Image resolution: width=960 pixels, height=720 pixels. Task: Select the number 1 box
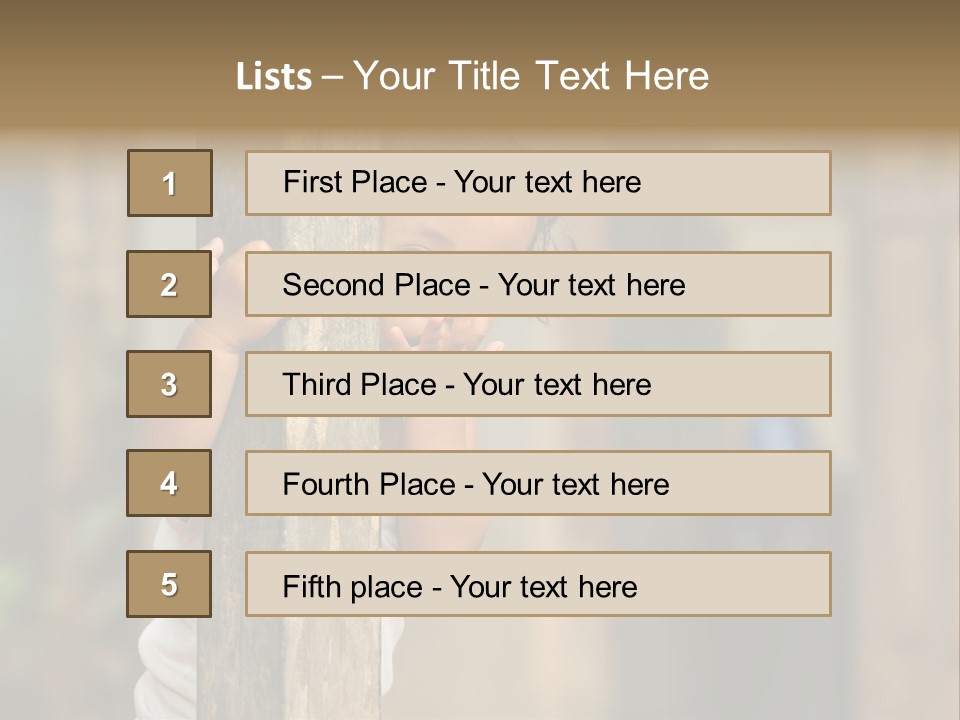pyautogui.click(x=170, y=183)
